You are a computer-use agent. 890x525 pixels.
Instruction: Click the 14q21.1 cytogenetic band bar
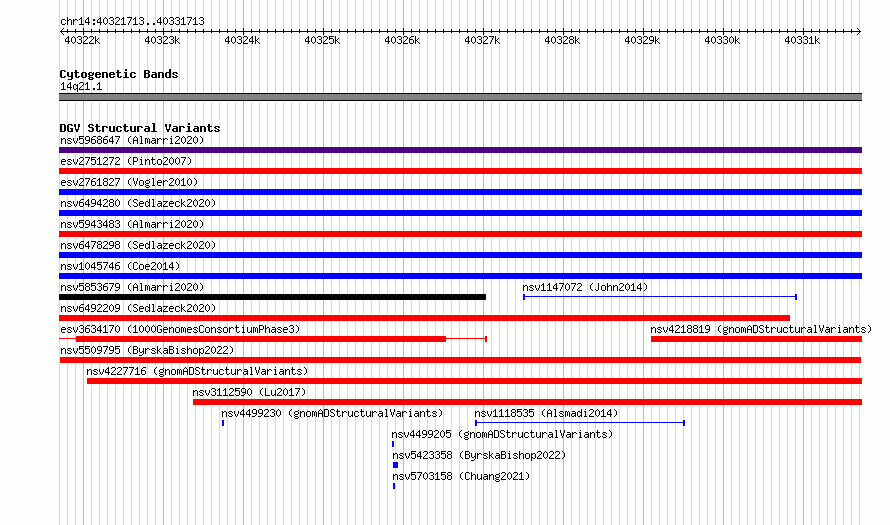click(460, 97)
